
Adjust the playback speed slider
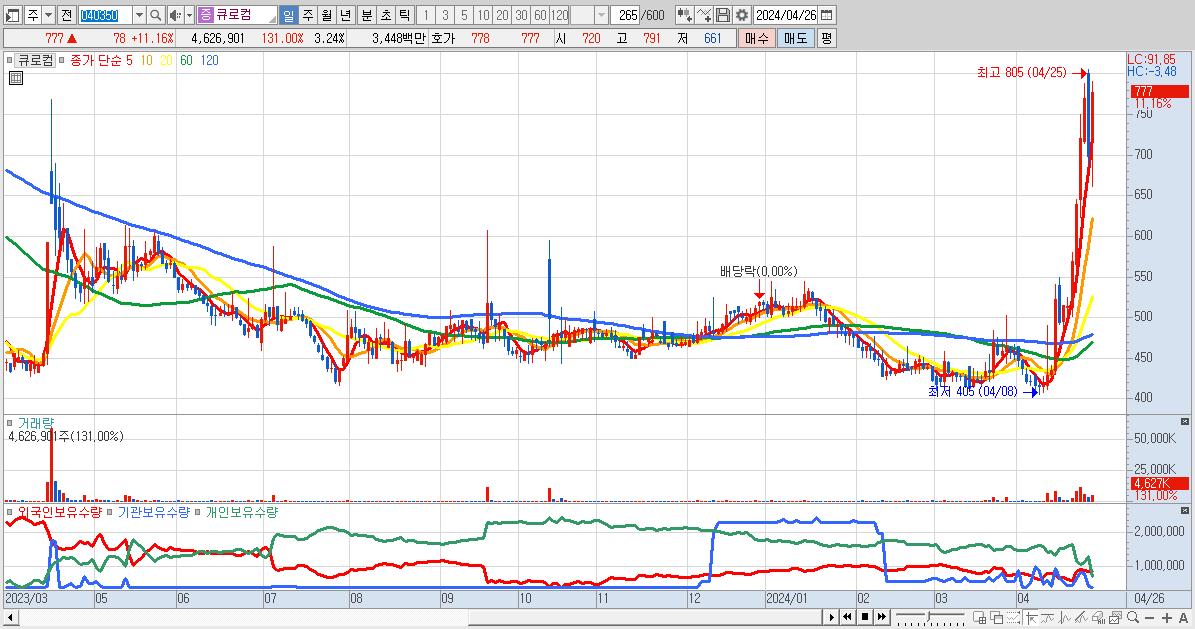[930, 616]
